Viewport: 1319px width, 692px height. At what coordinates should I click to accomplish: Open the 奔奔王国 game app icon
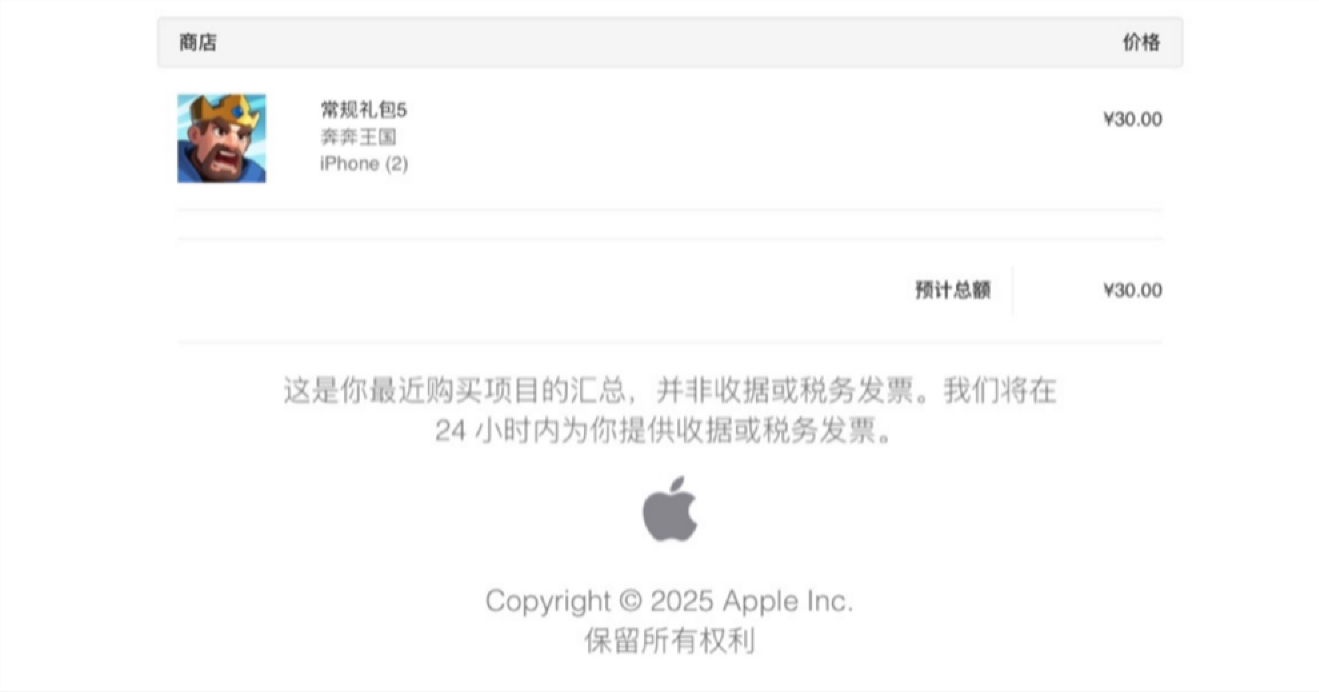222,139
